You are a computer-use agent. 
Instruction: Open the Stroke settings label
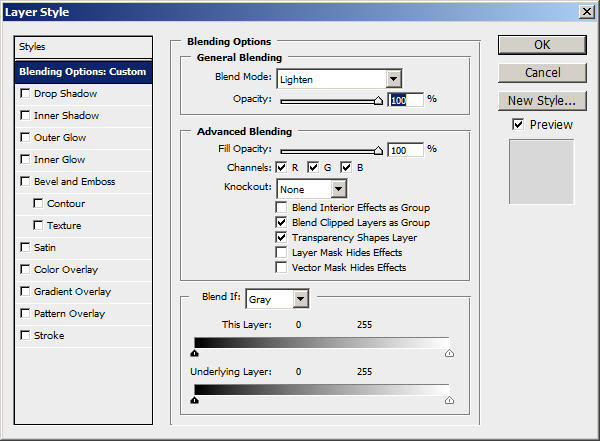click(x=49, y=335)
